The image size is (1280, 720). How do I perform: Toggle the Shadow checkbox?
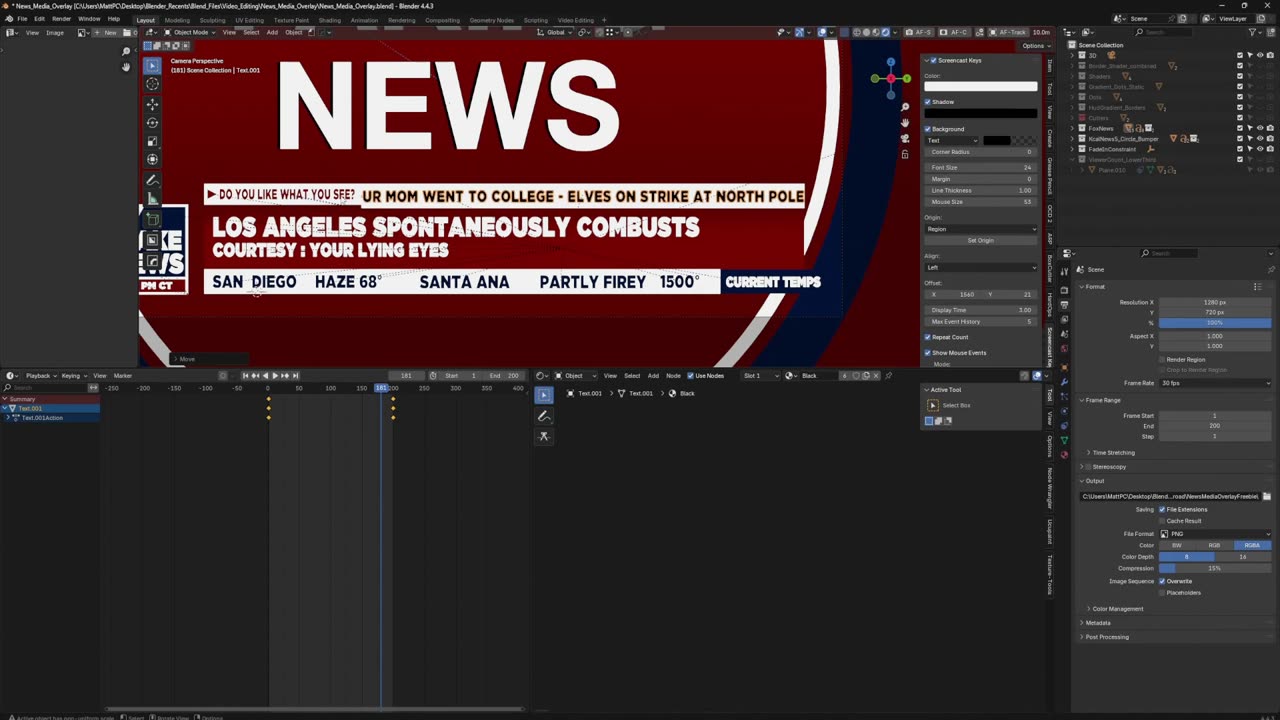pos(928,102)
